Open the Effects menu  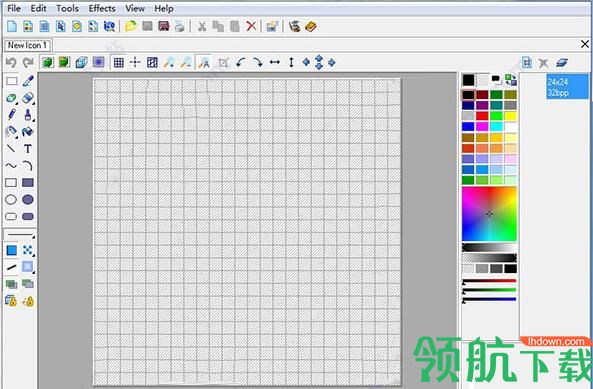[x=102, y=8]
